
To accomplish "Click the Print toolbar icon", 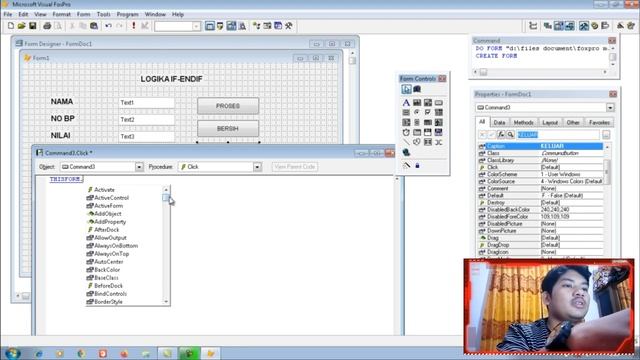I will [47, 26].
